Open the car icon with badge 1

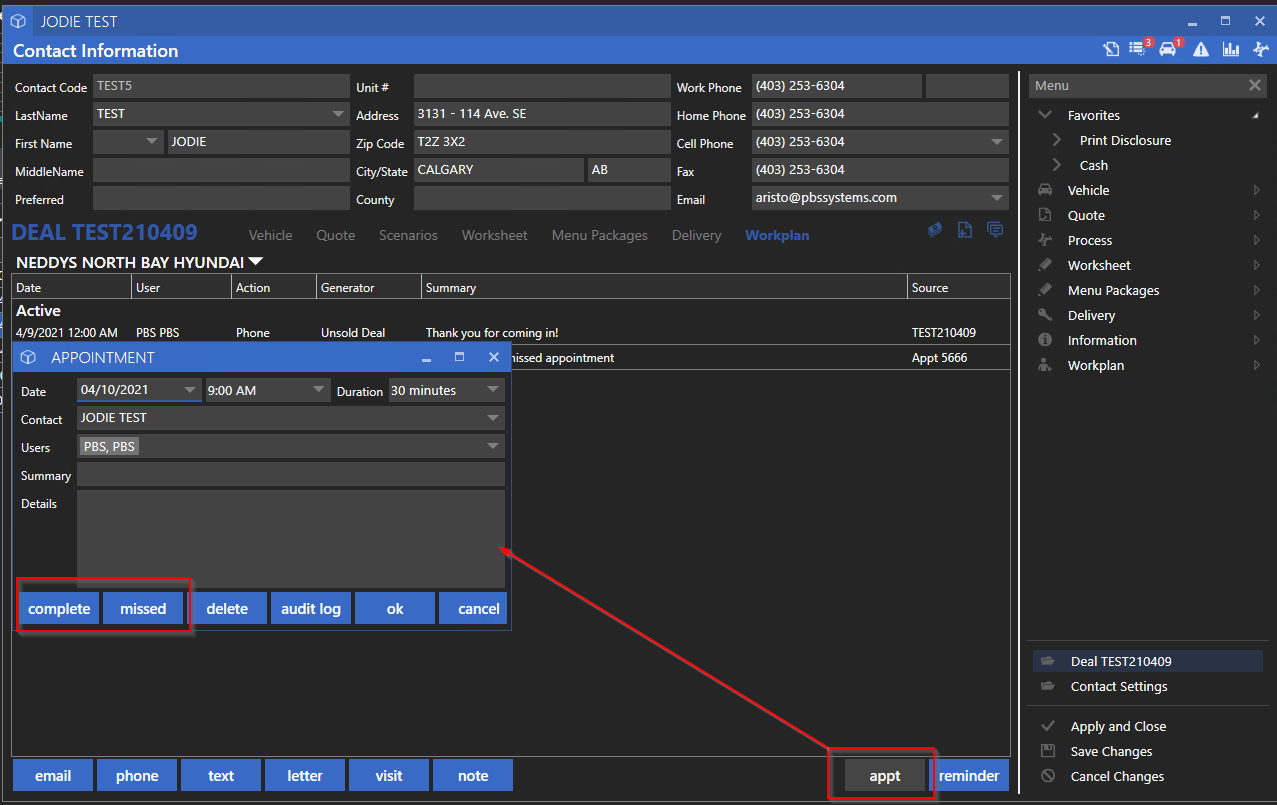click(1169, 48)
